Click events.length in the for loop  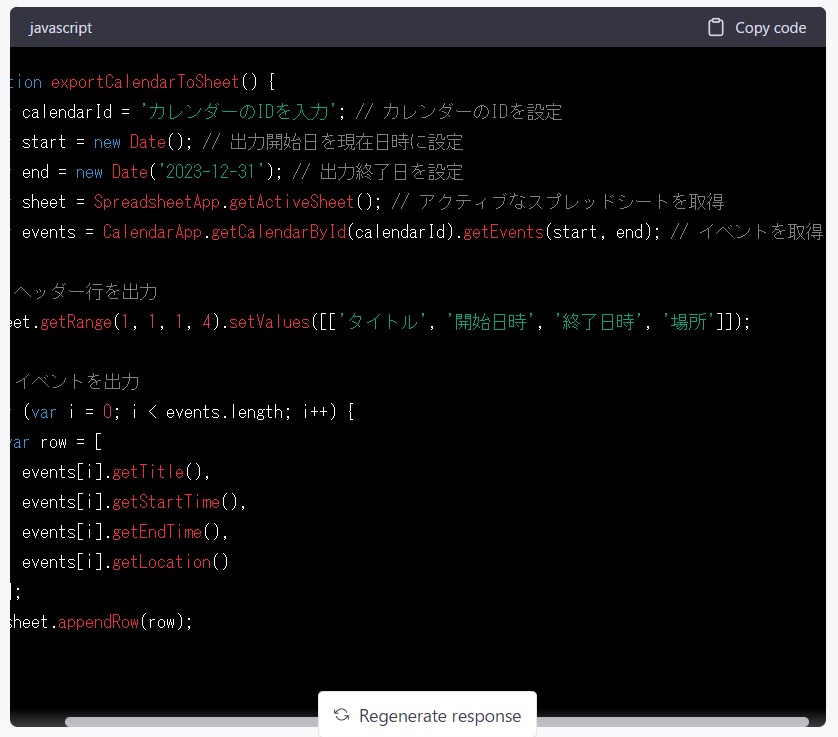pyautogui.click(x=224, y=412)
